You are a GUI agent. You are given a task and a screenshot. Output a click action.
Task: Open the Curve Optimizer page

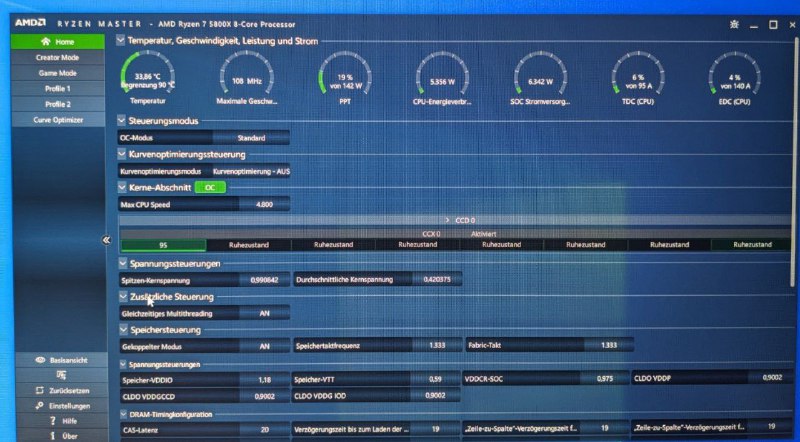pos(58,120)
